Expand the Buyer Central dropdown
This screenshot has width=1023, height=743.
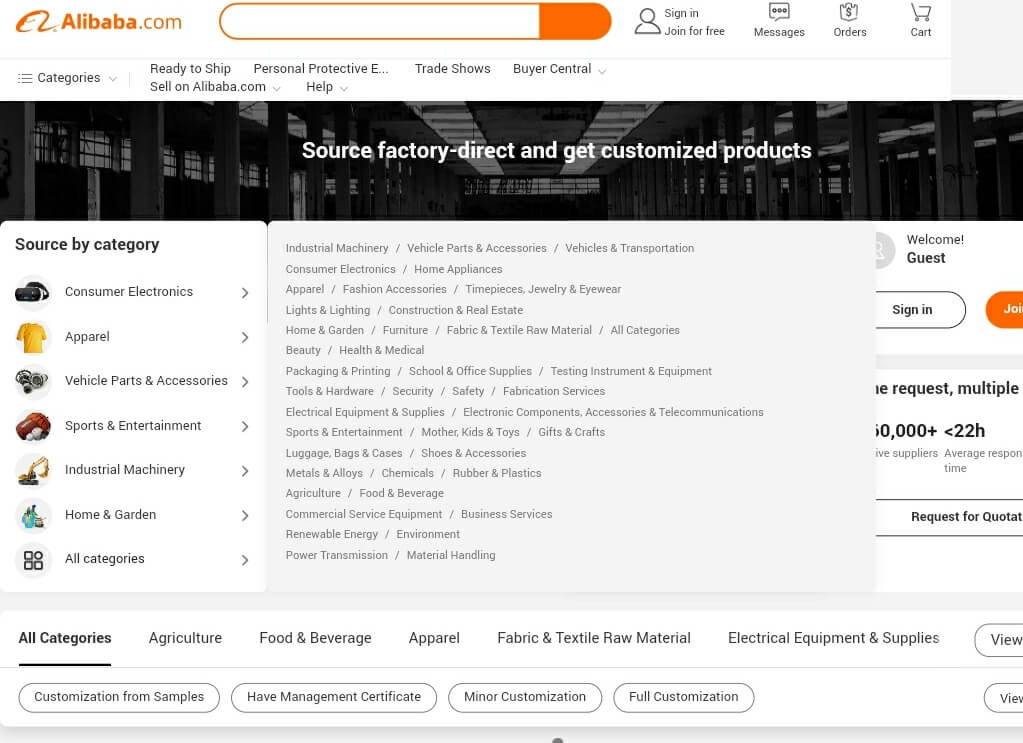[602, 71]
